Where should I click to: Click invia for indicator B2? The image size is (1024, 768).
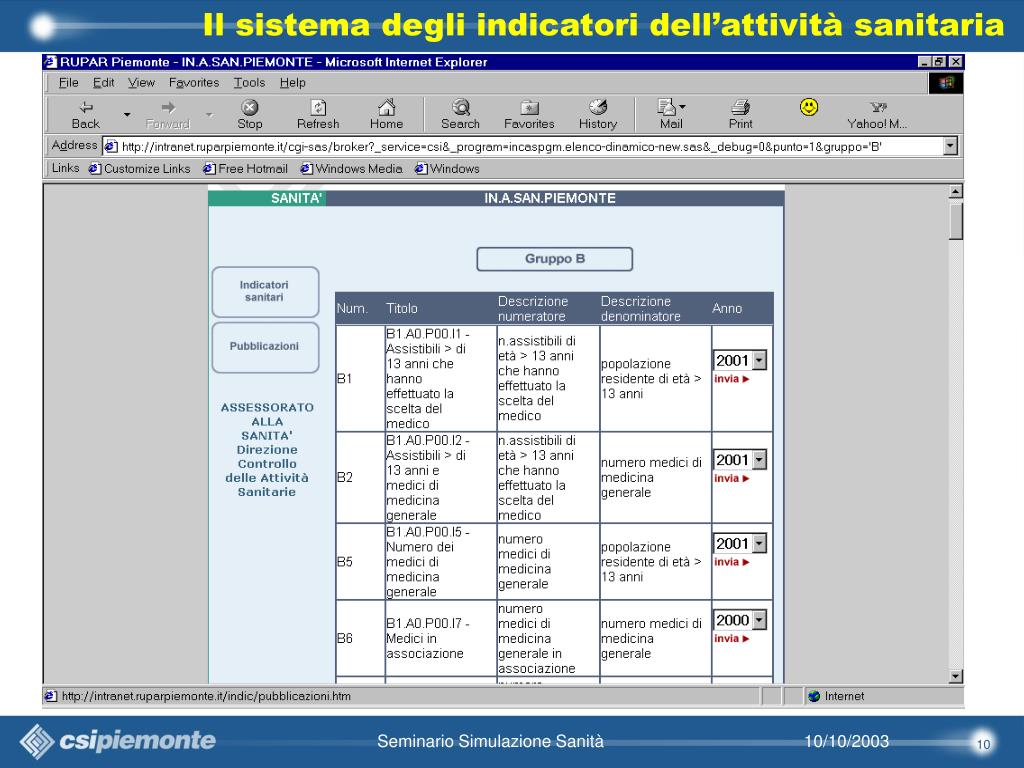pyautogui.click(x=731, y=478)
